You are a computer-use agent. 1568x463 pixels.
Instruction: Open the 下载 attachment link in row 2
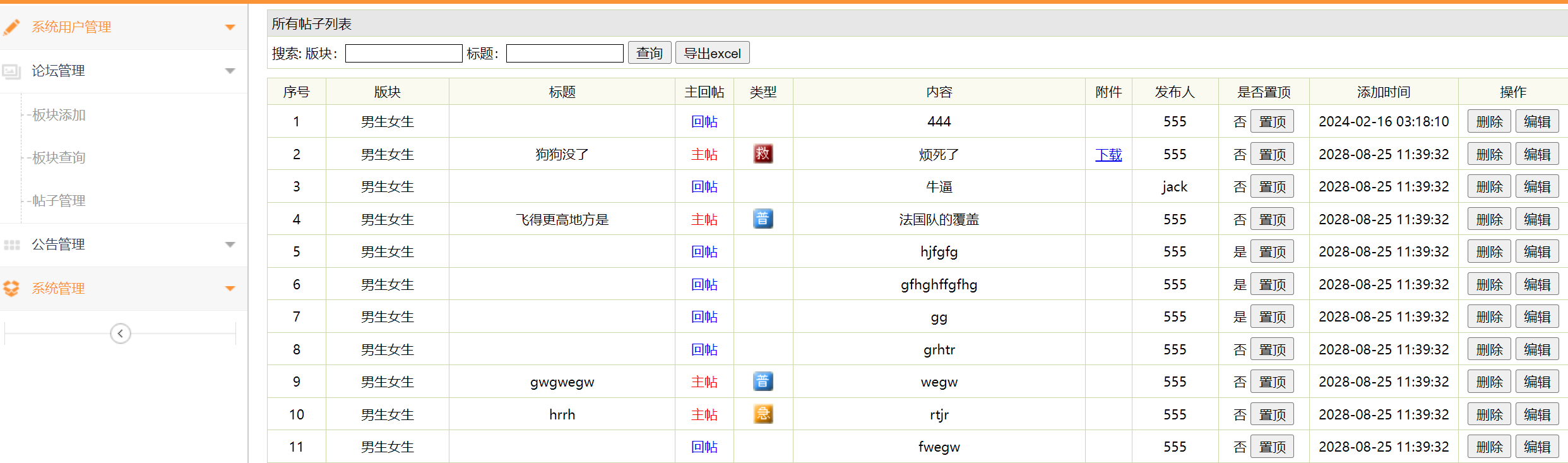pyautogui.click(x=1108, y=155)
